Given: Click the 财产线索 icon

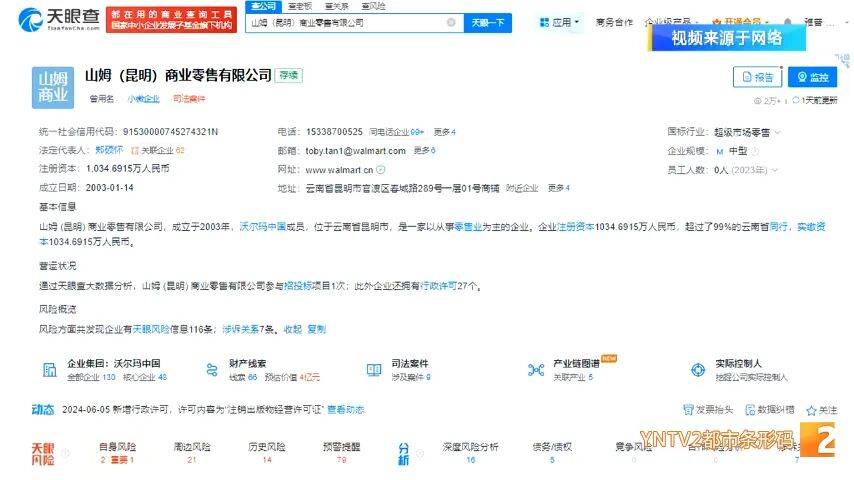Looking at the screenshot, I should 211,370.
